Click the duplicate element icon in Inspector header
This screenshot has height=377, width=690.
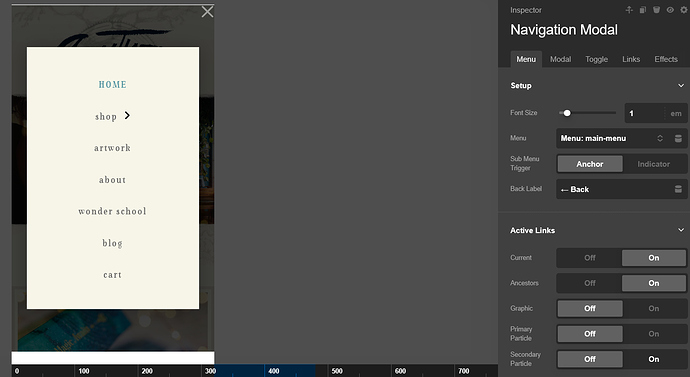(643, 10)
